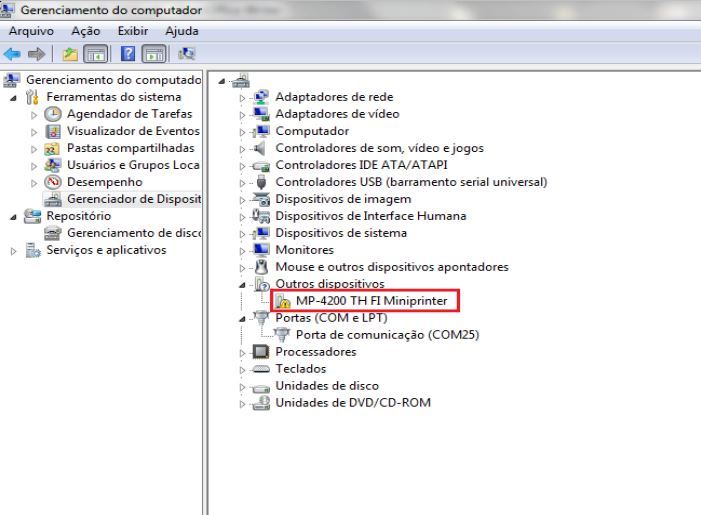The image size is (701, 515).
Task: Click the Up one level folder icon
Action: click(69, 53)
